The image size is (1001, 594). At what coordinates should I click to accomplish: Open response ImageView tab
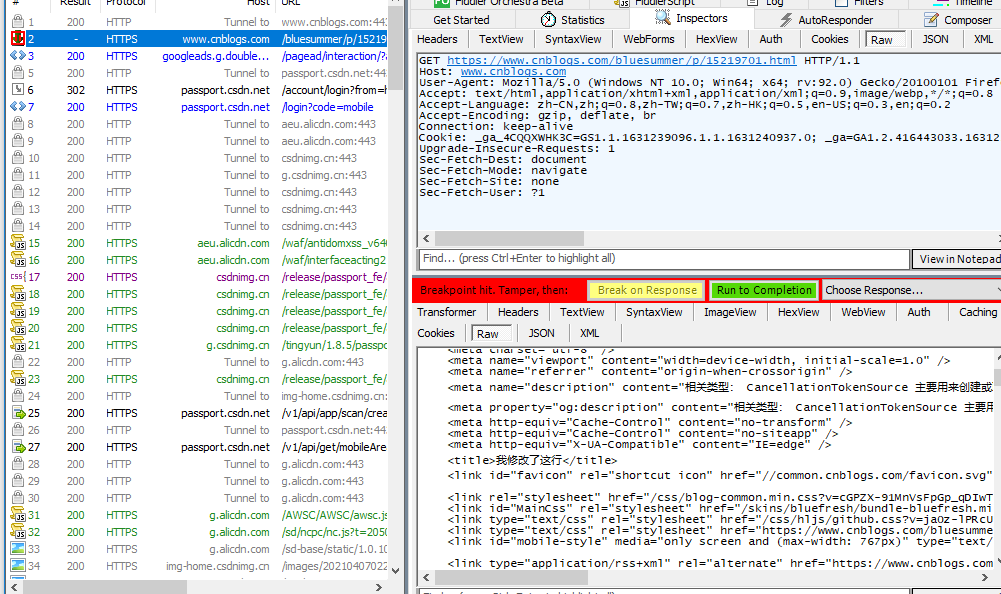pyautogui.click(x=730, y=312)
